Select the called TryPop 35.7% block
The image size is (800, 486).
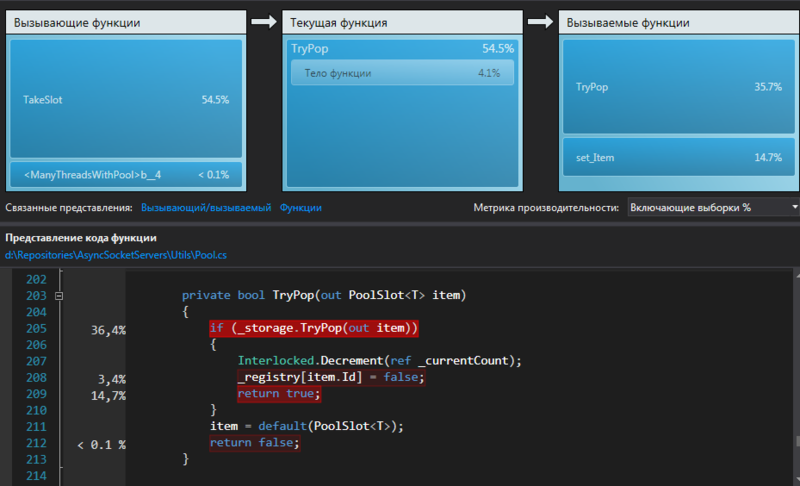pyautogui.click(x=678, y=87)
